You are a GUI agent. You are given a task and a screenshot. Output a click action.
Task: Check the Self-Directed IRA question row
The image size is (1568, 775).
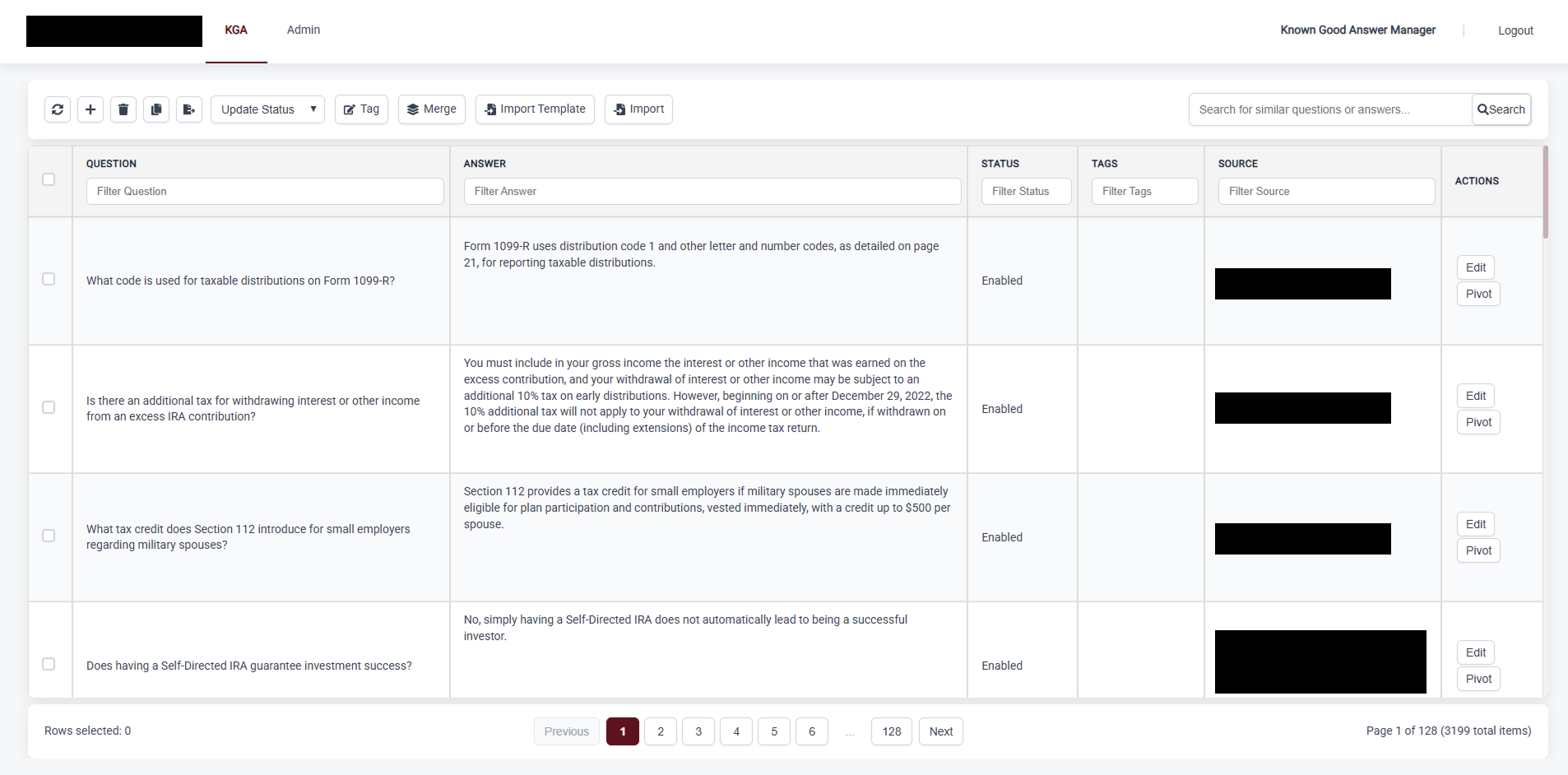coord(49,663)
